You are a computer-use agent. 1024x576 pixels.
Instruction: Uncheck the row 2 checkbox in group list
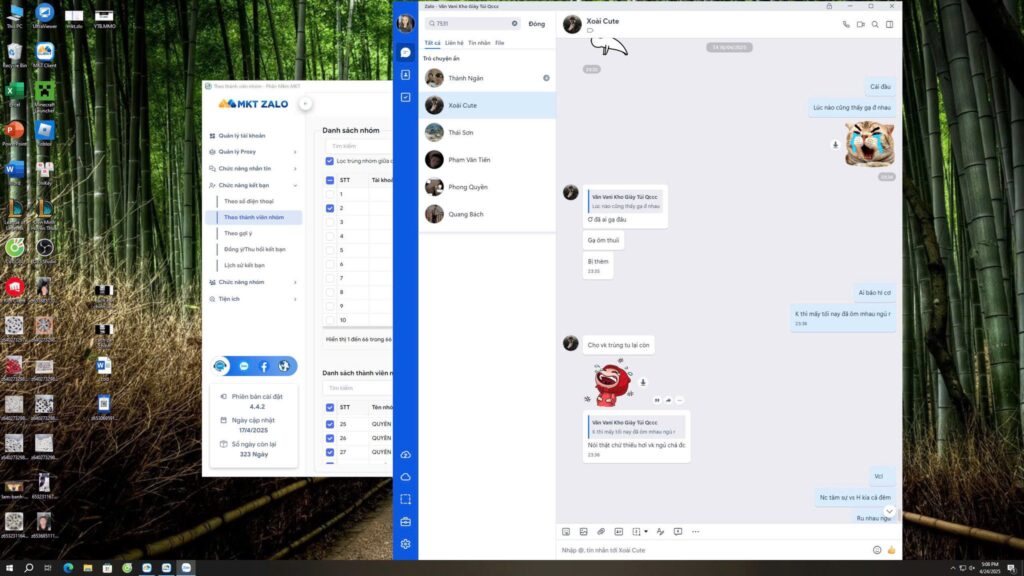(330, 208)
